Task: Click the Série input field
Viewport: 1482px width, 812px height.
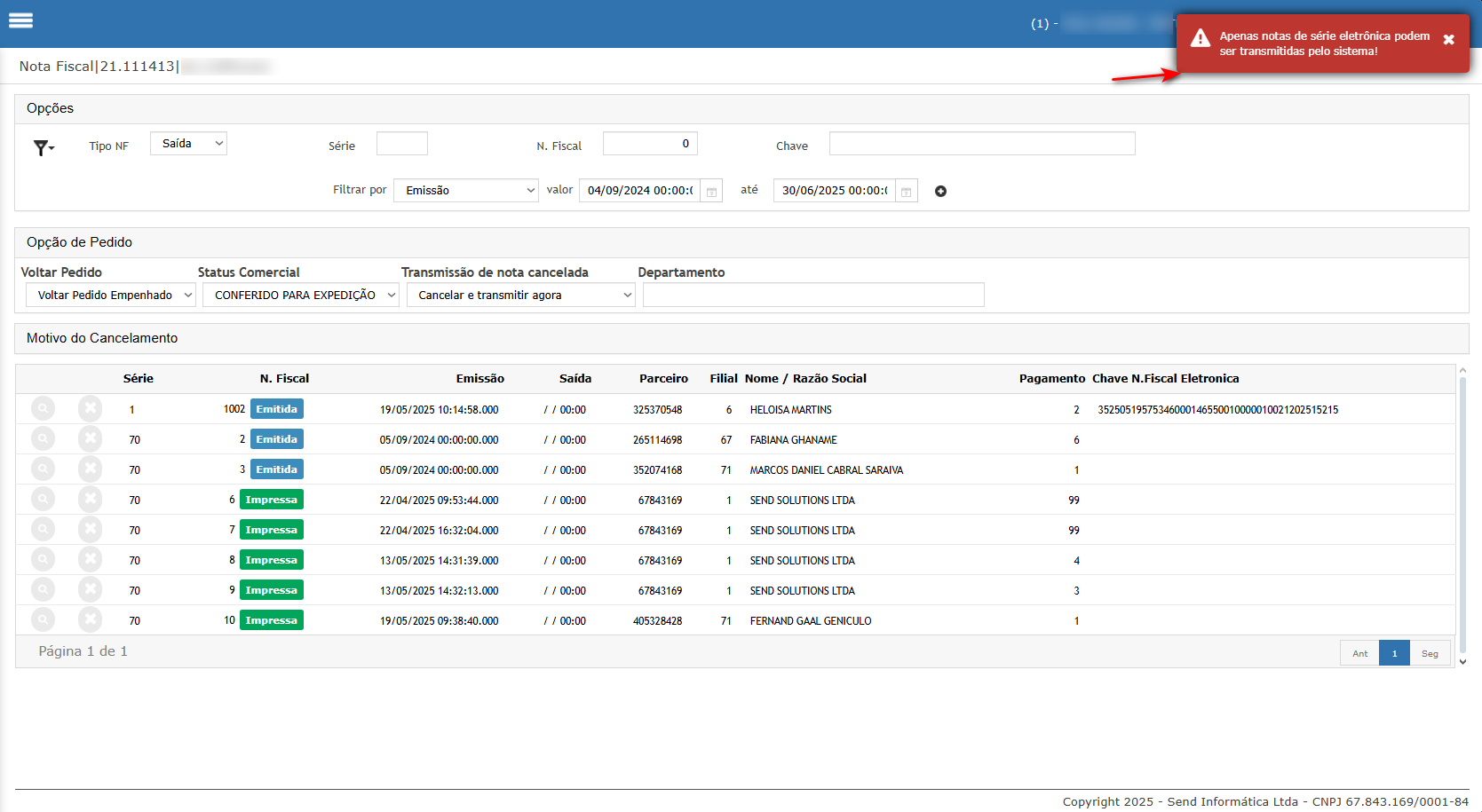Action: (402, 144)
